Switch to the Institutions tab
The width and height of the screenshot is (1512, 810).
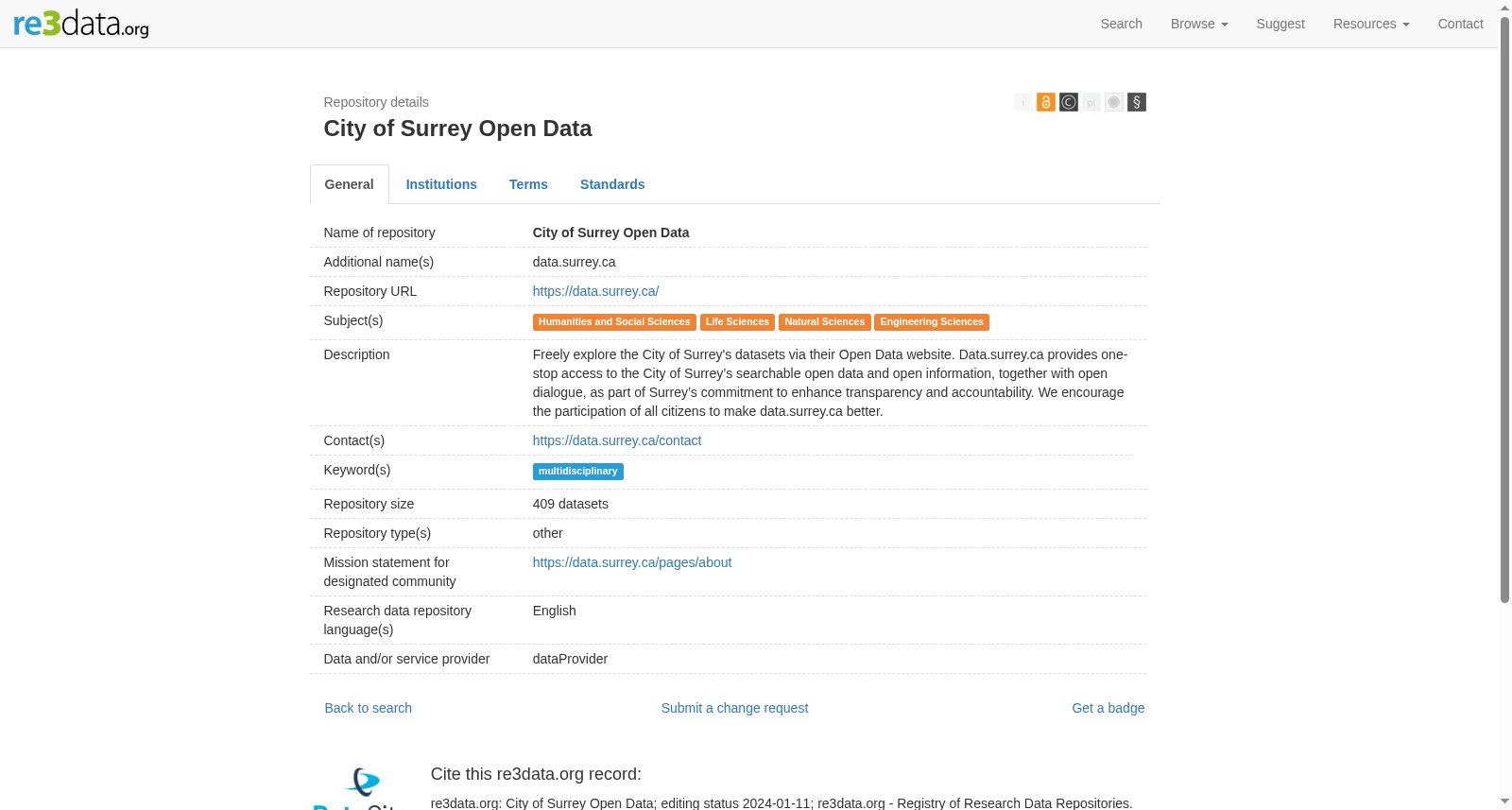point(441,184)
